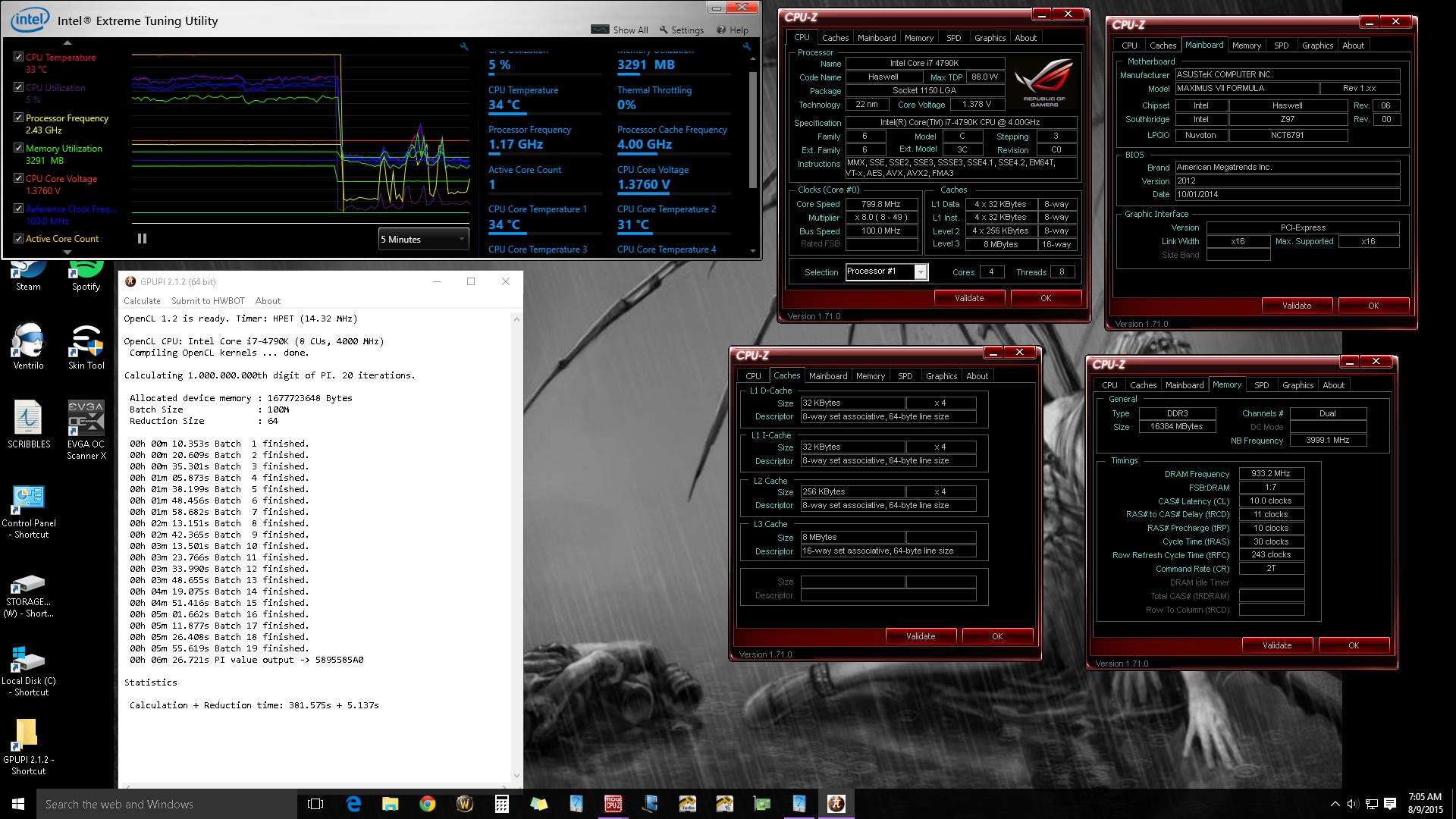Viewport: 1456px width, 819px height.
Task: Uncheck the Active Core Count checkbox
Action: coord(18,238)
